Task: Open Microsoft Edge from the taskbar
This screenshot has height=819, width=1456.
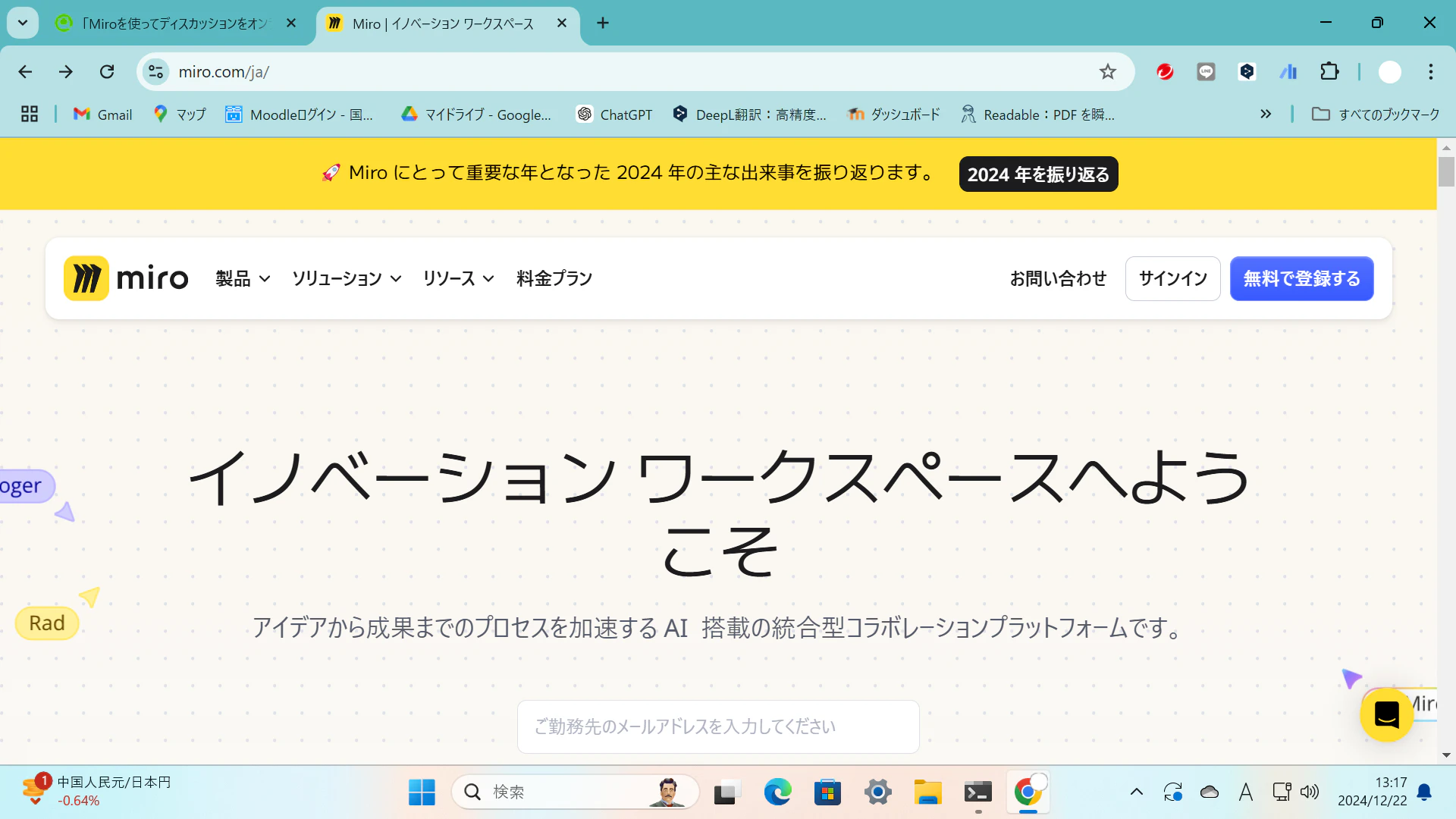Action: point(777,792)
